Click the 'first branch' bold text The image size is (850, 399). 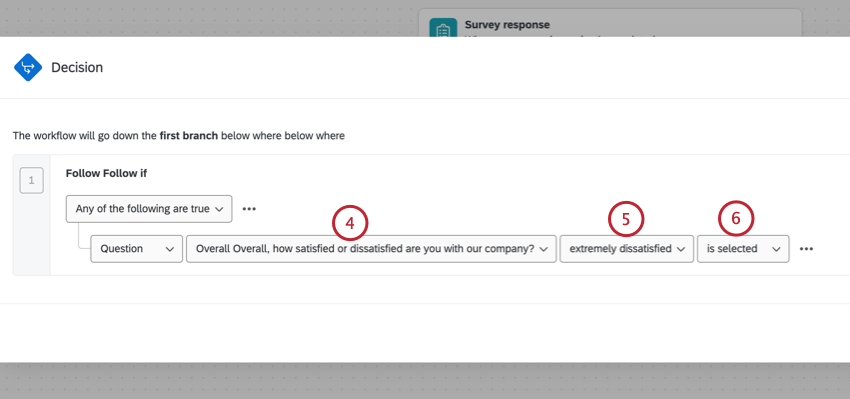click(189, 136)
